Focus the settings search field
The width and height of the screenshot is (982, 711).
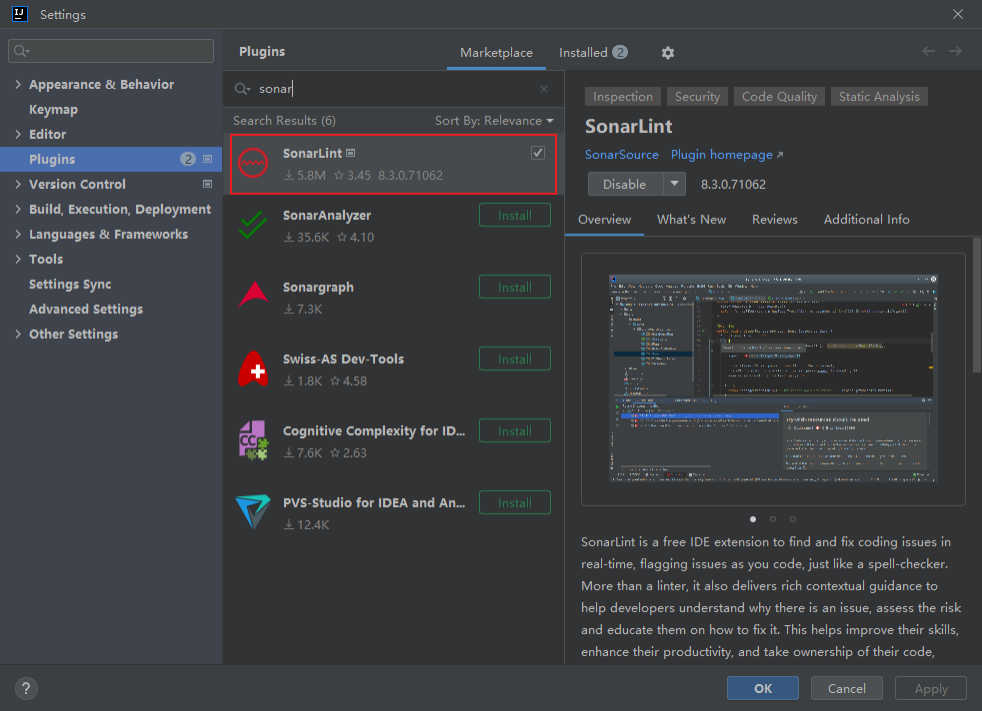pos(111,51)
